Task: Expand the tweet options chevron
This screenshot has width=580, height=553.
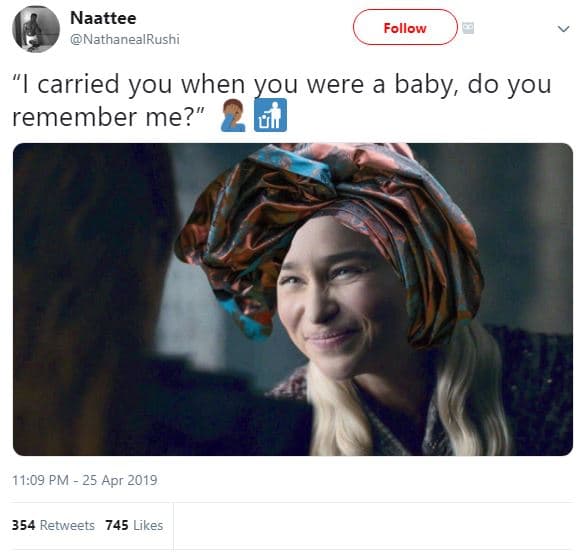Action: [x=563, y=28]
